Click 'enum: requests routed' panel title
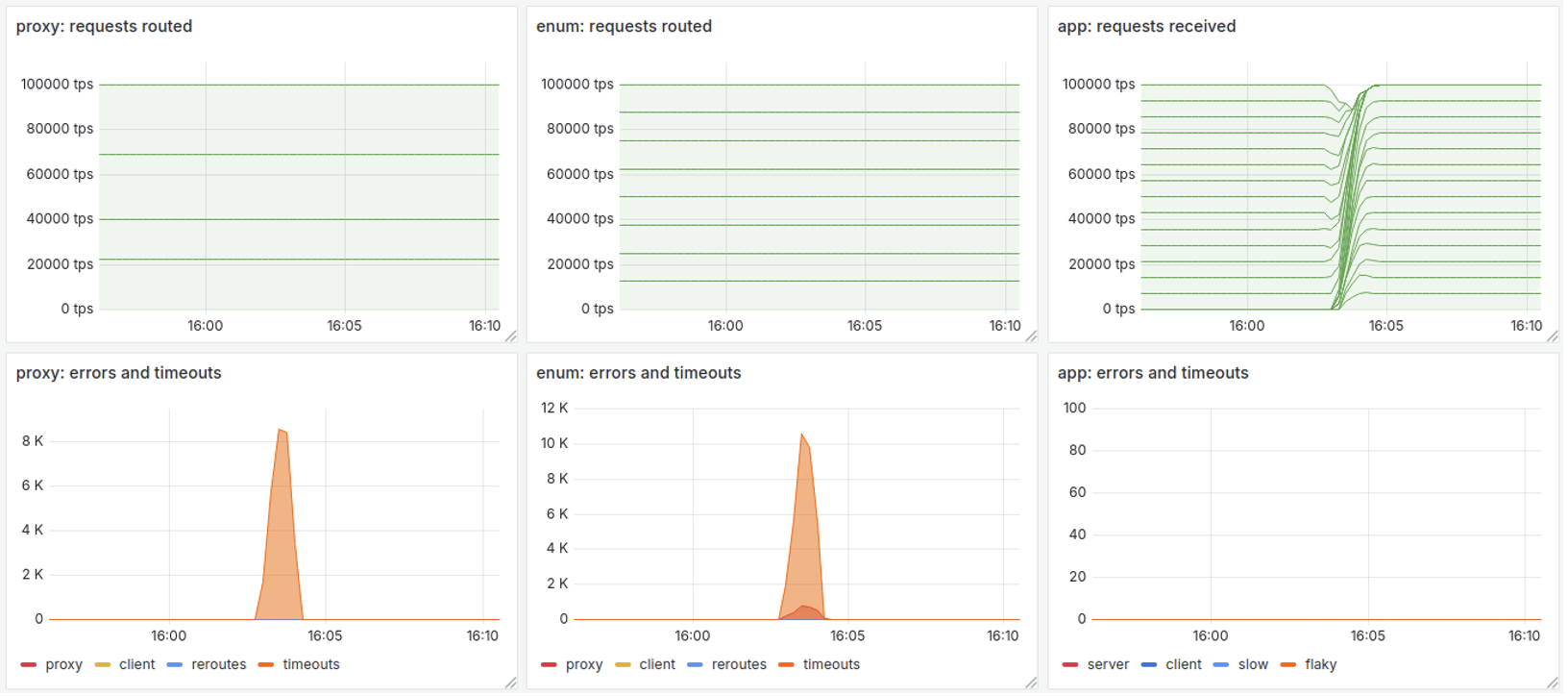Screen dimensions: 1568x696 (624, 27)
